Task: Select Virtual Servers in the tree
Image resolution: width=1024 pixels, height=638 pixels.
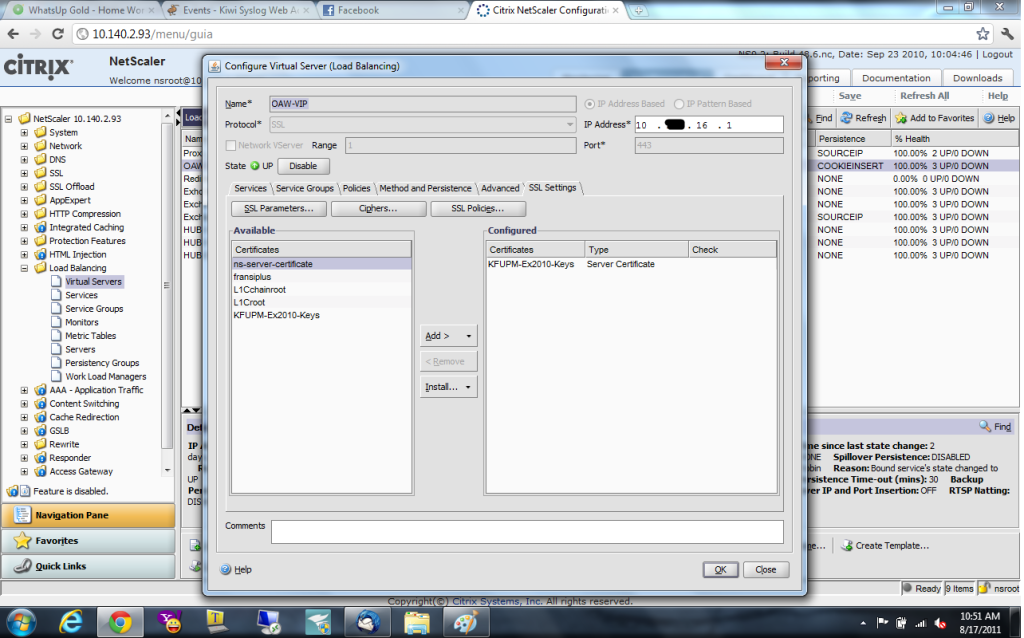Action: tap(93, 282)
